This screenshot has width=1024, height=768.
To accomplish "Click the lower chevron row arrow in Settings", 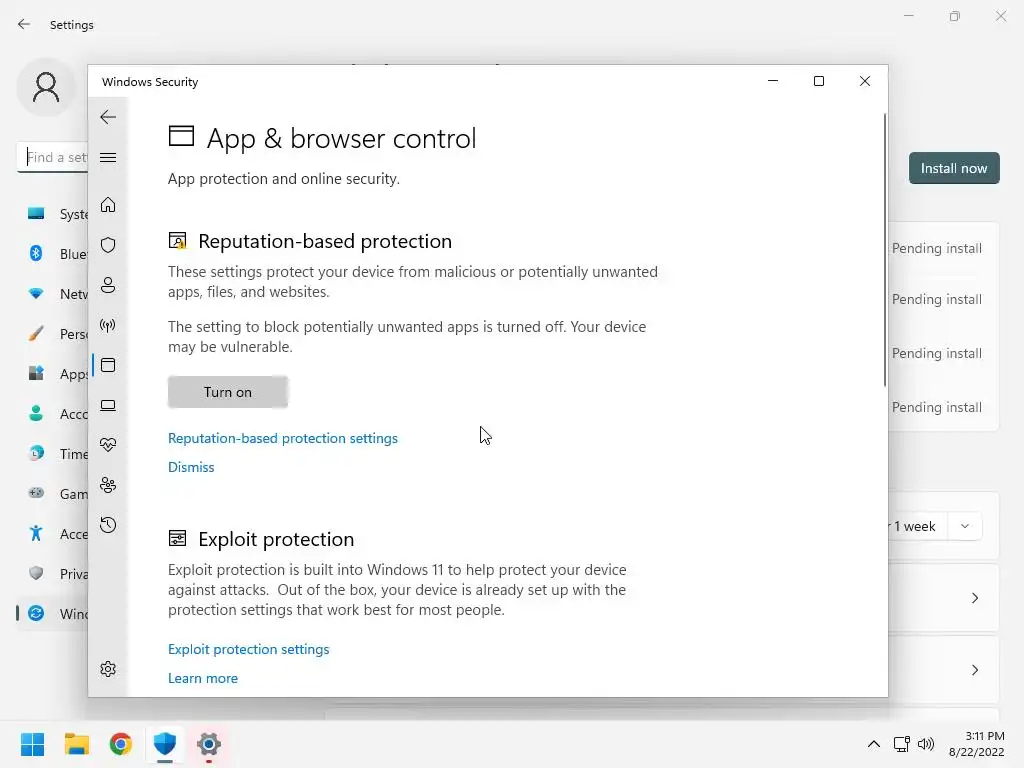I will (975, 670).
